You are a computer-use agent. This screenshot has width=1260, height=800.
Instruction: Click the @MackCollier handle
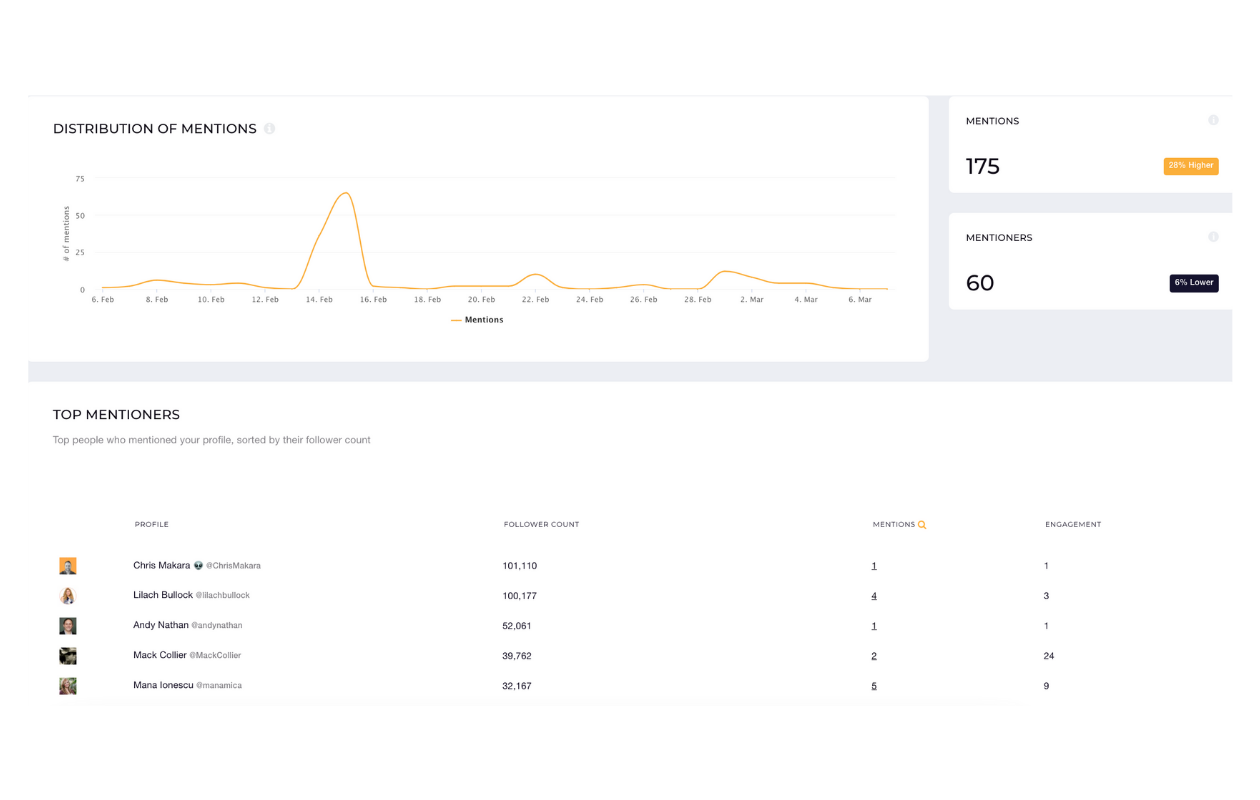point(216,656)
